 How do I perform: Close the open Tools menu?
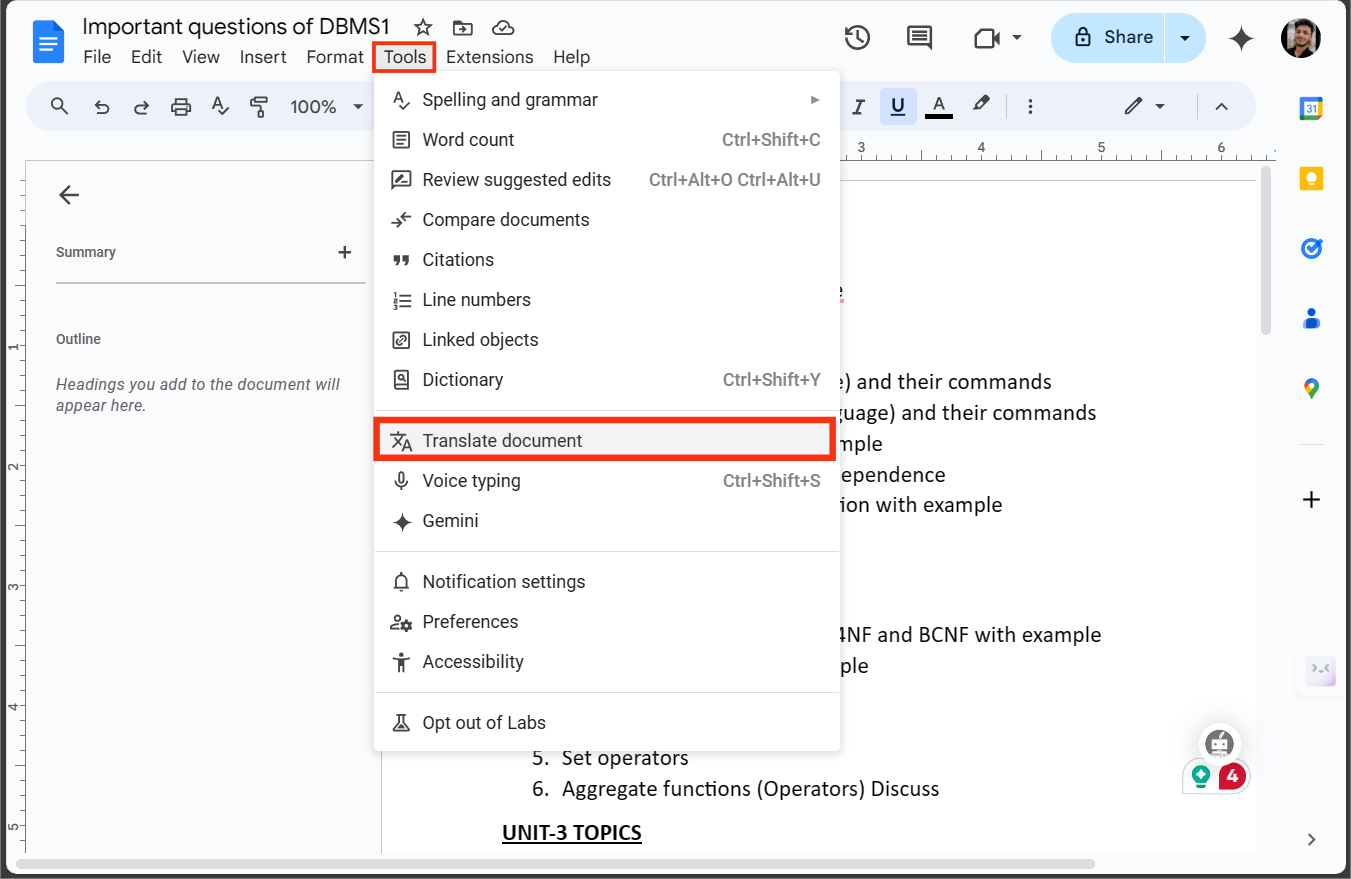coord(405,57)
